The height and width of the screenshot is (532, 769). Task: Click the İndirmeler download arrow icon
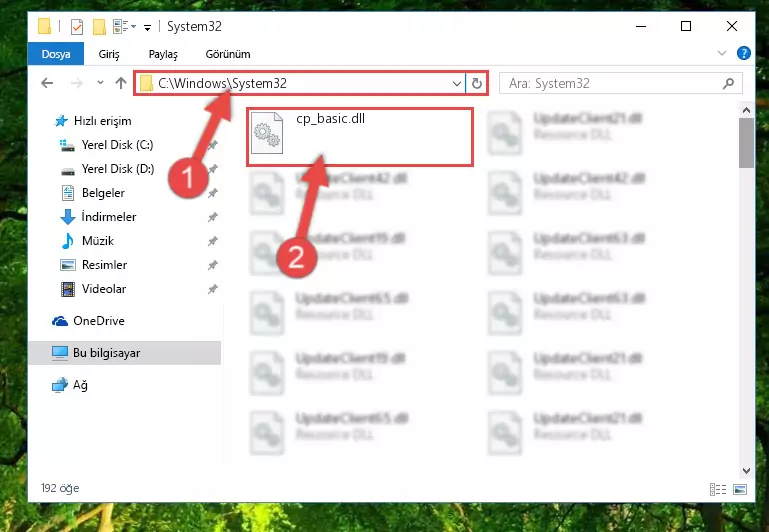[68, 217]
